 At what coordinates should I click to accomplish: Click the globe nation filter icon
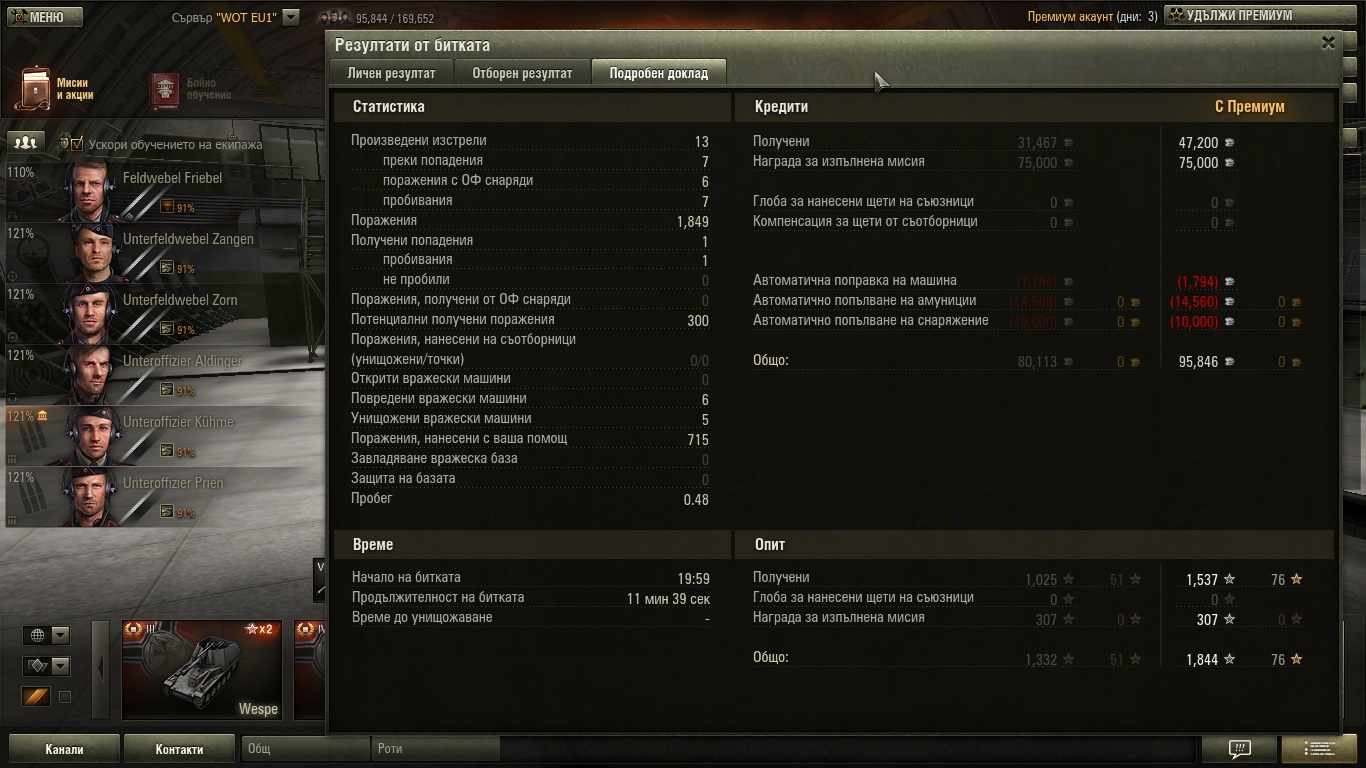(x=37, y=635)
